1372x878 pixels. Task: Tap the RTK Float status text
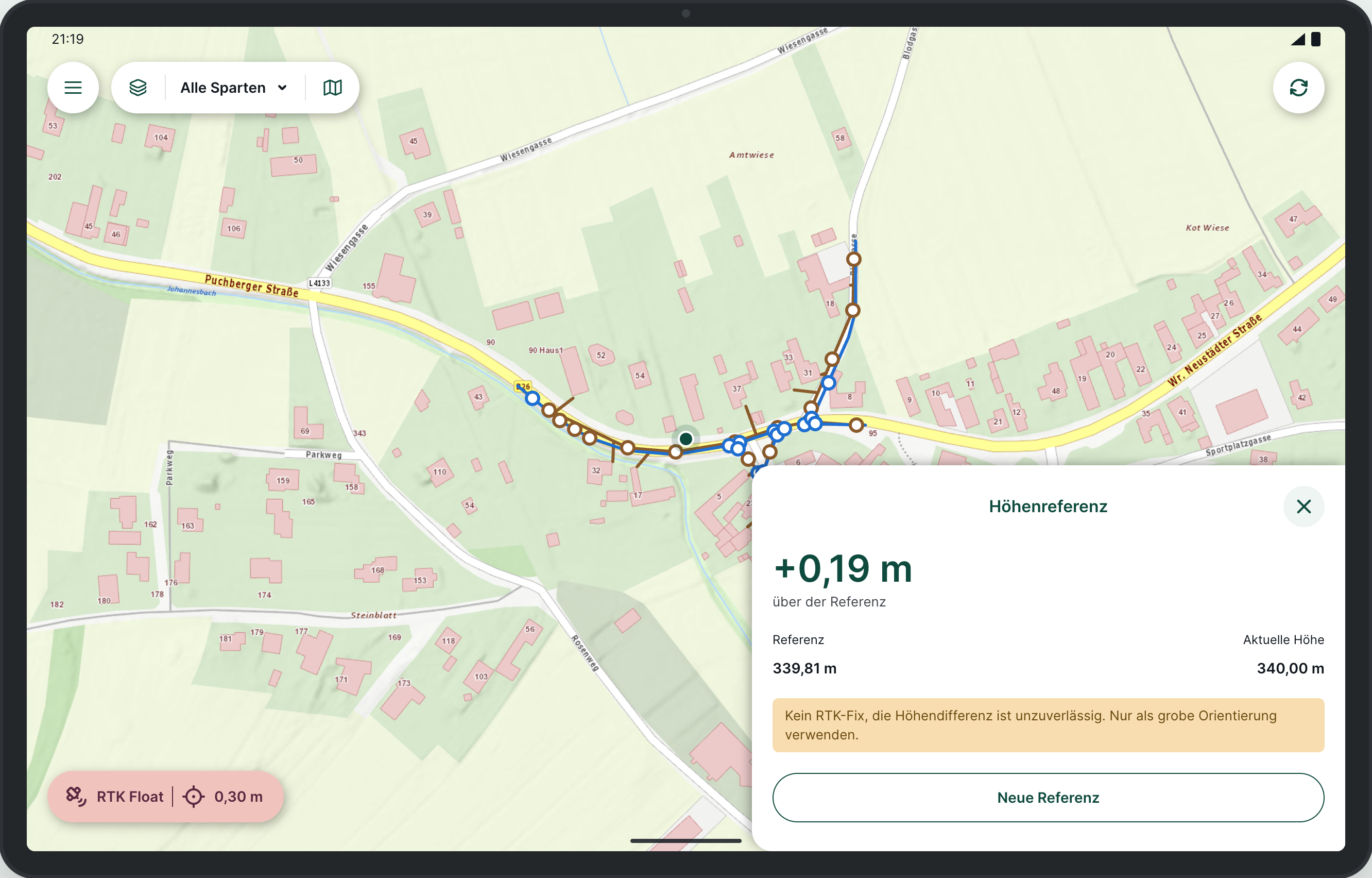coord(130,797)
